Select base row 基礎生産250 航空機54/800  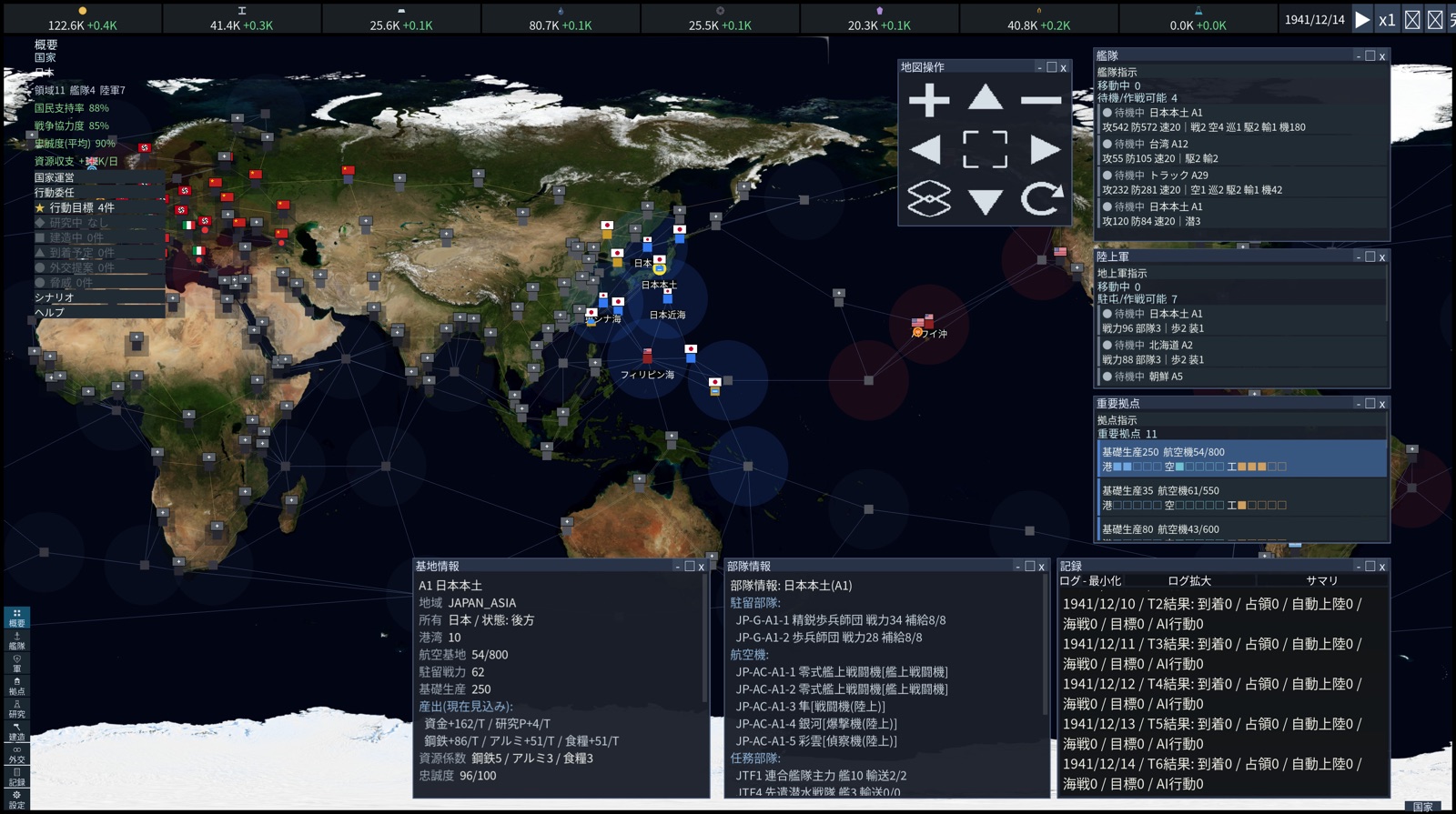(1243, 459)
